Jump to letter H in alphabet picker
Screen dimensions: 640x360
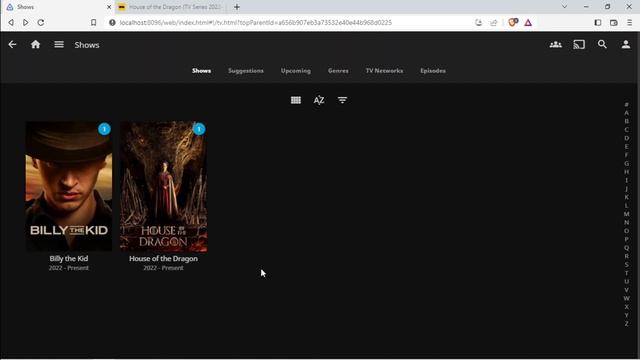click(627, 172)
